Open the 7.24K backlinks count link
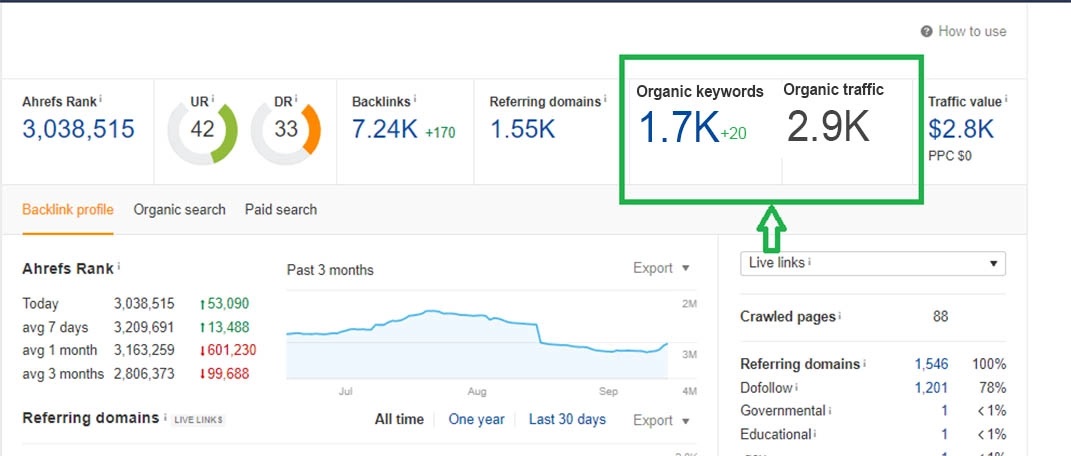The image size is (1071, 456). (384, 129)
